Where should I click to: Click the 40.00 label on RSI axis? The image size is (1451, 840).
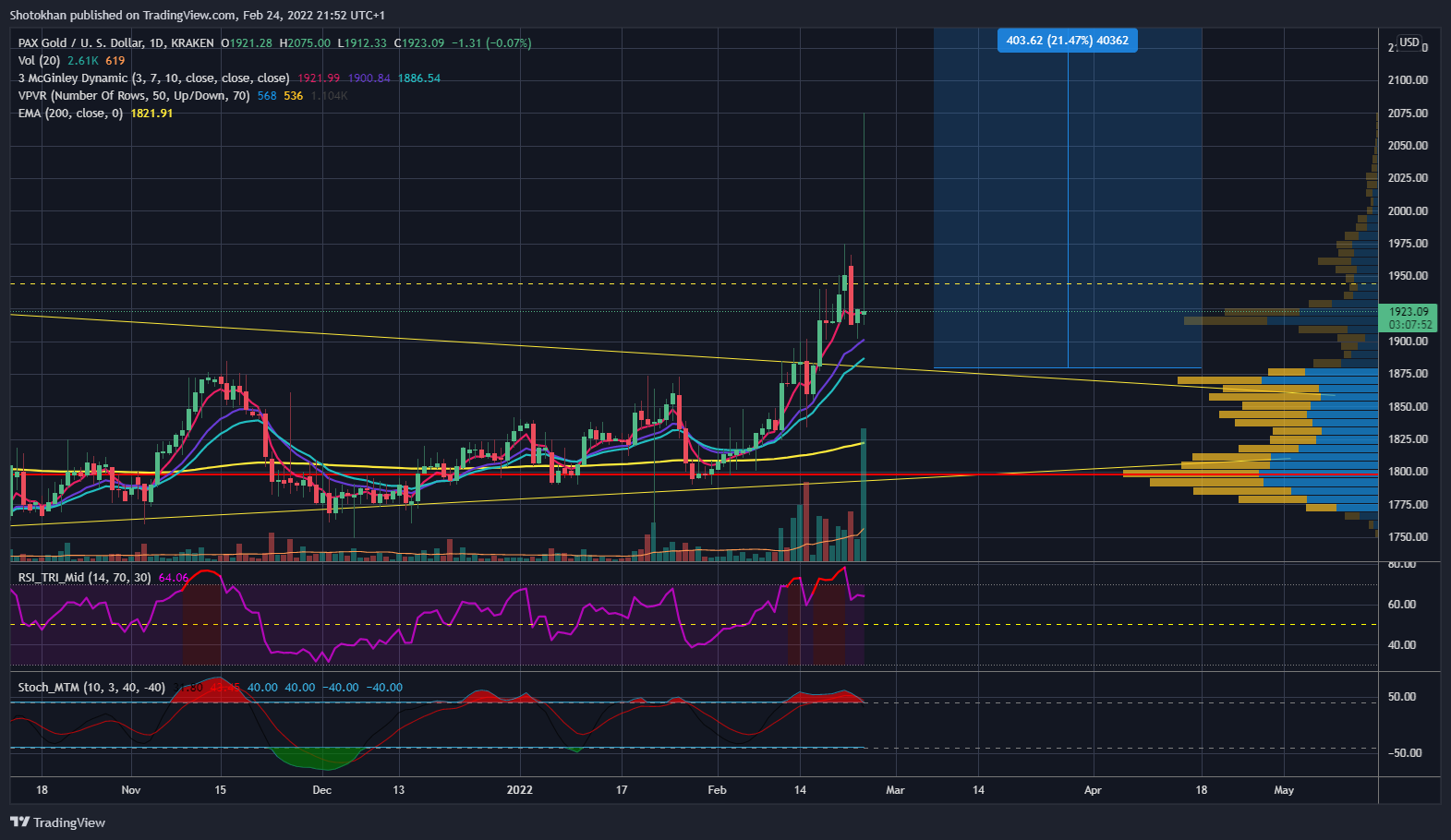[x=1402, y=645]
